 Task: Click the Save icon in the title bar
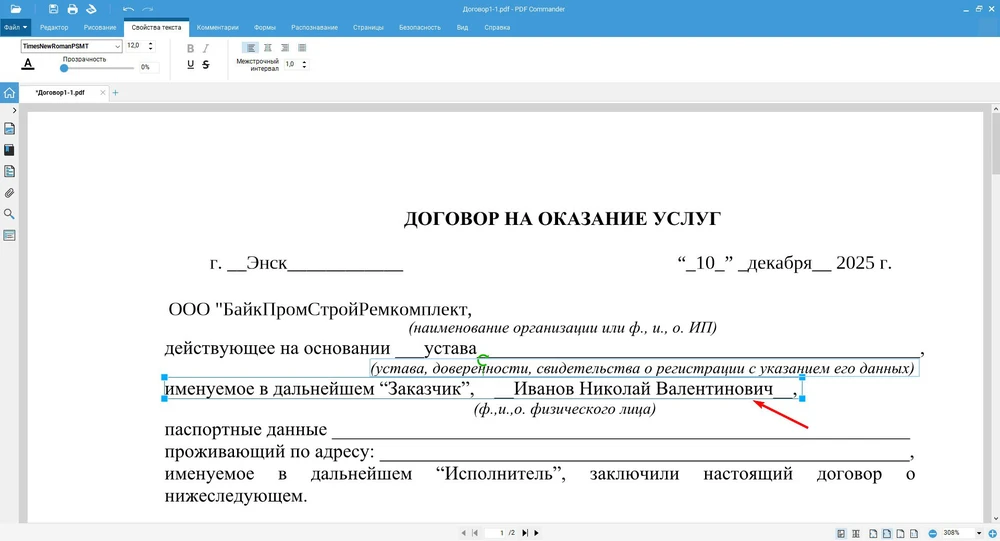(54, 9)
